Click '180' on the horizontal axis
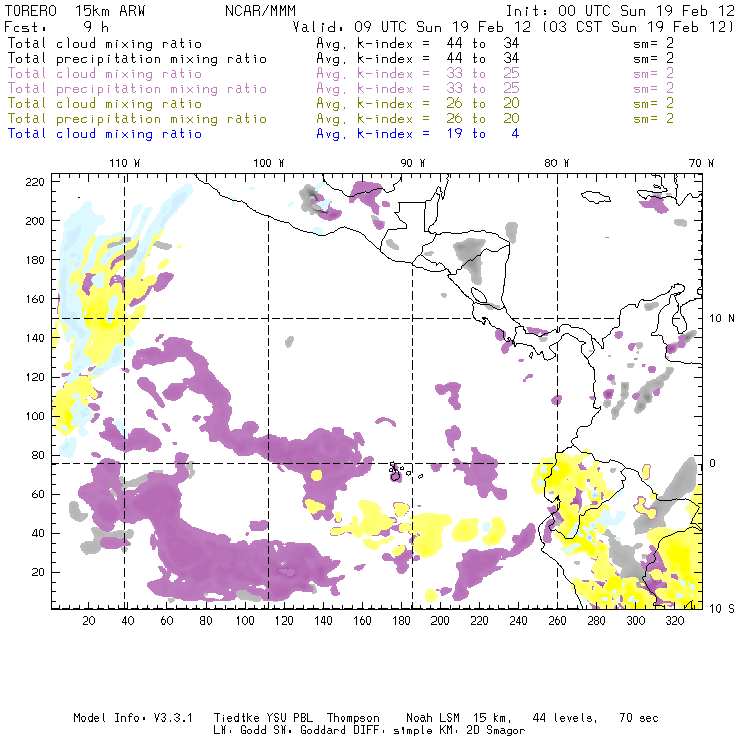740x740 pixels. [x=401, y=620]
